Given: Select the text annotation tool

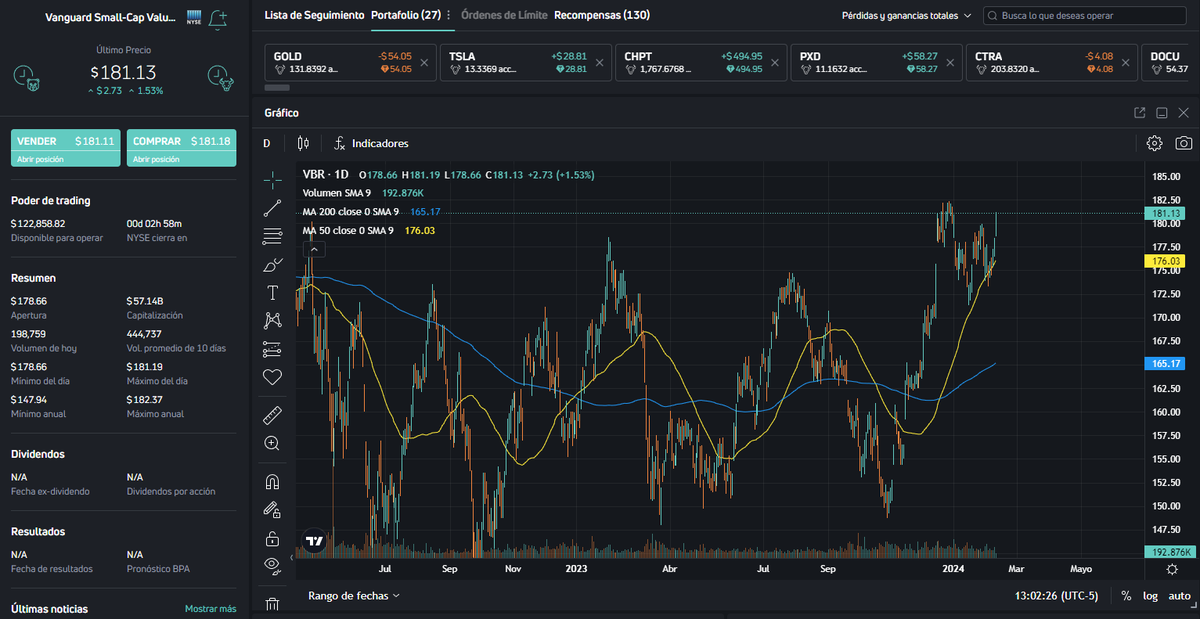Looking at the screenshot, I should [273, 293].
